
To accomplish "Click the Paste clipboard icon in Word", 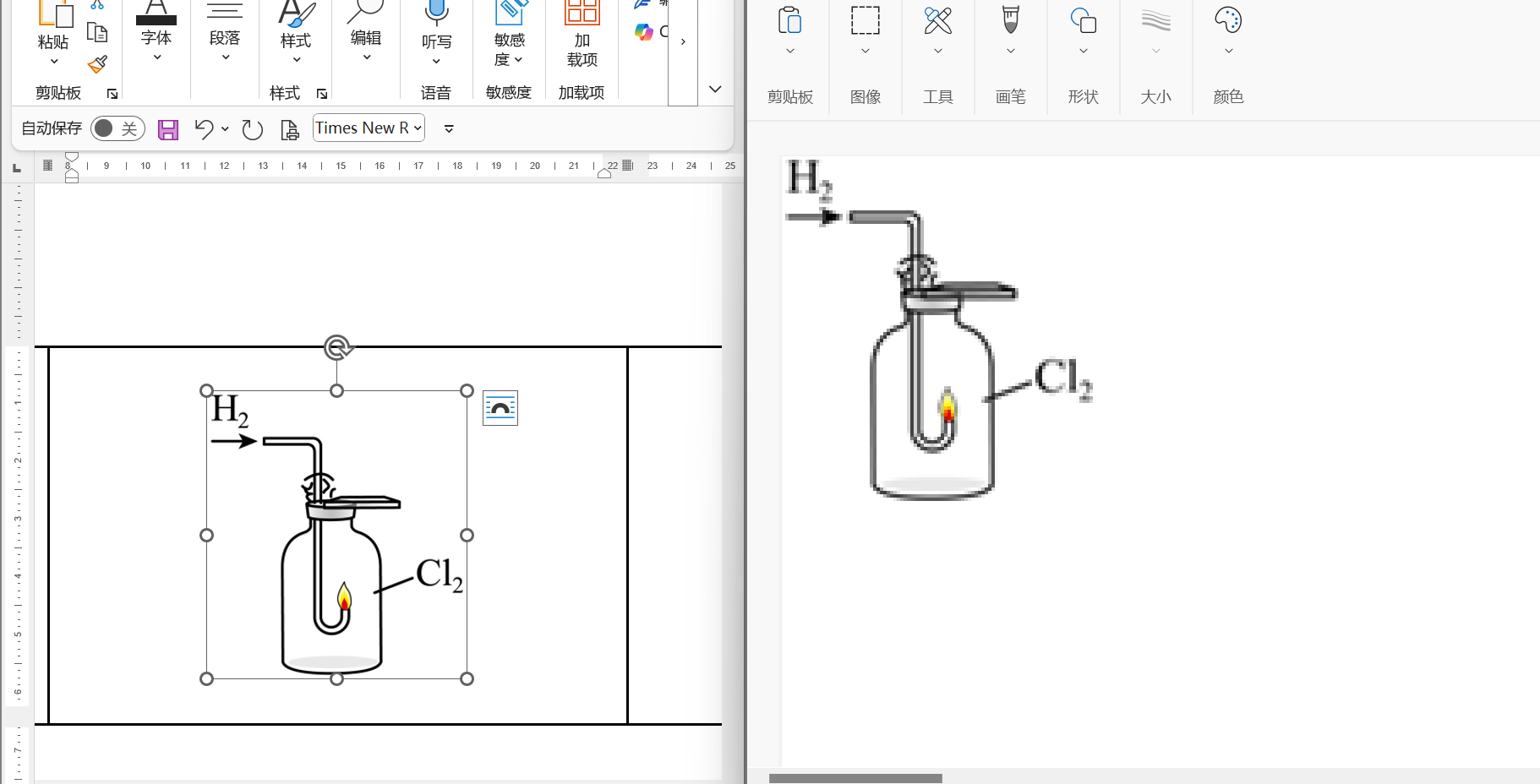I will (55, 13).
